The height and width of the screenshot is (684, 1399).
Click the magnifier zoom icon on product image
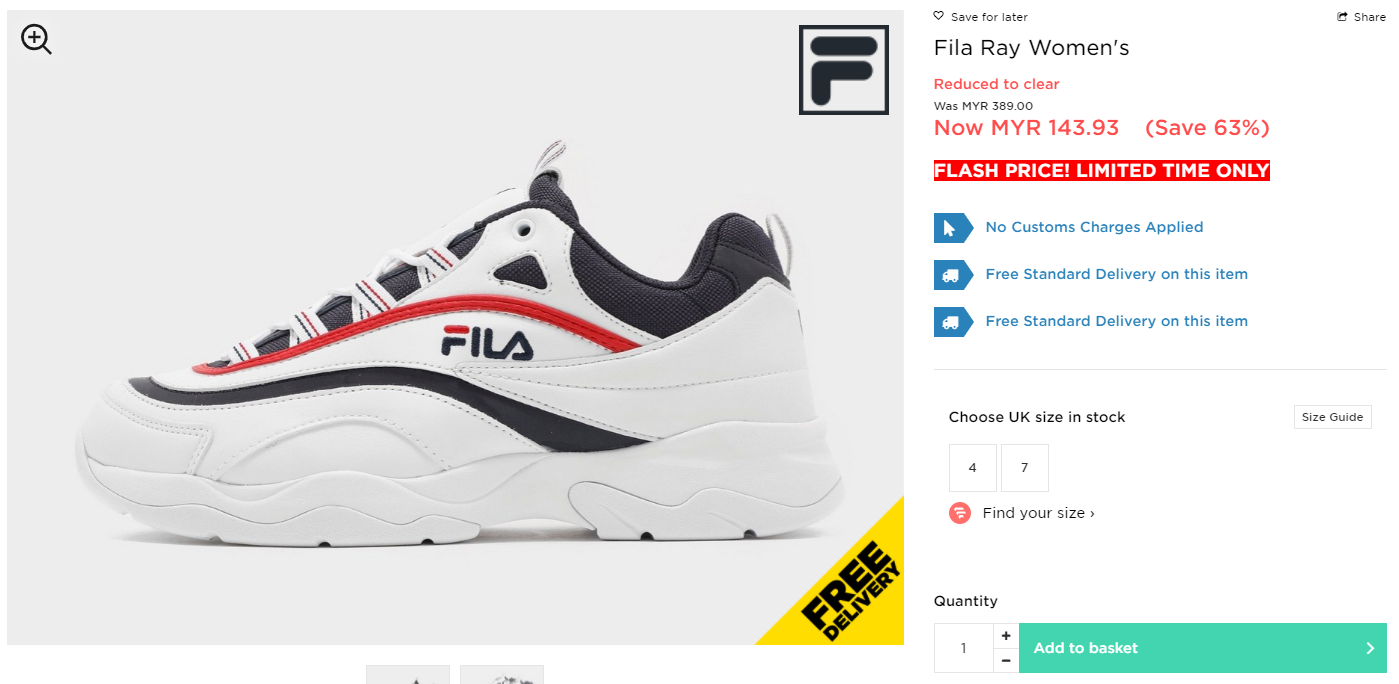36,39
